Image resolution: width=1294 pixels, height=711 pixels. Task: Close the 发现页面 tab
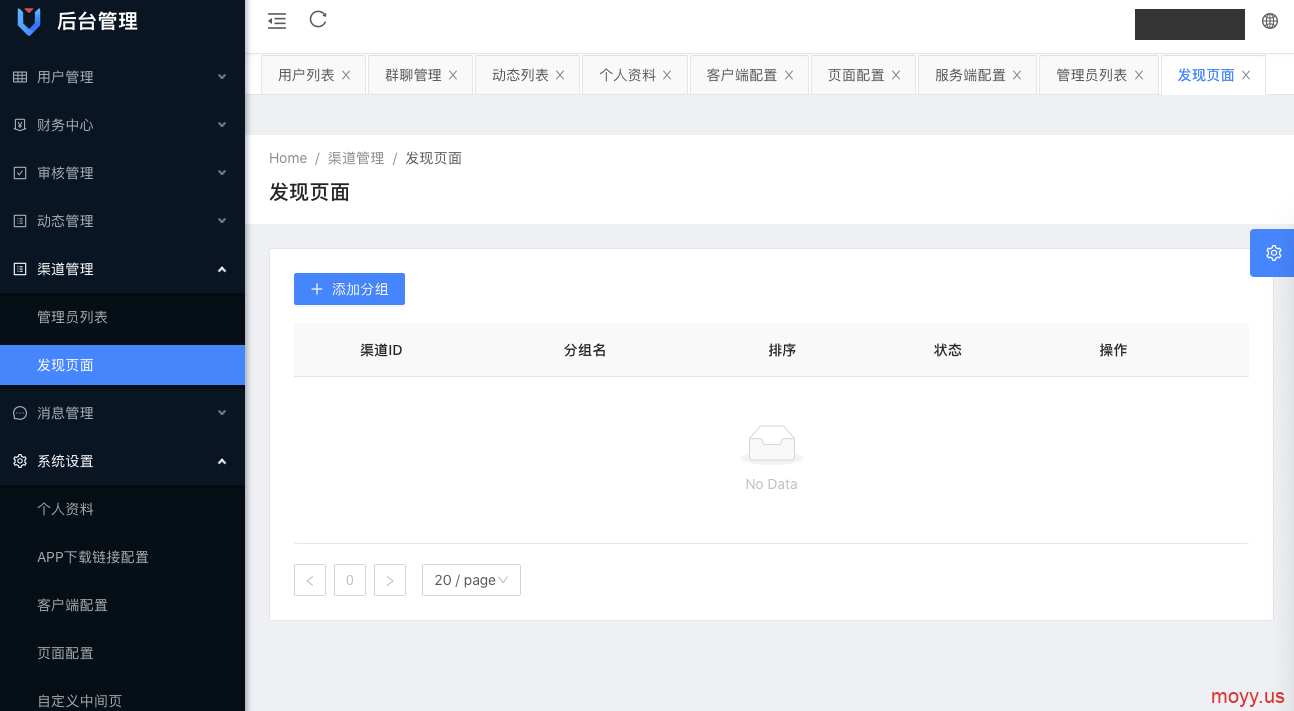click(1246, 75)
